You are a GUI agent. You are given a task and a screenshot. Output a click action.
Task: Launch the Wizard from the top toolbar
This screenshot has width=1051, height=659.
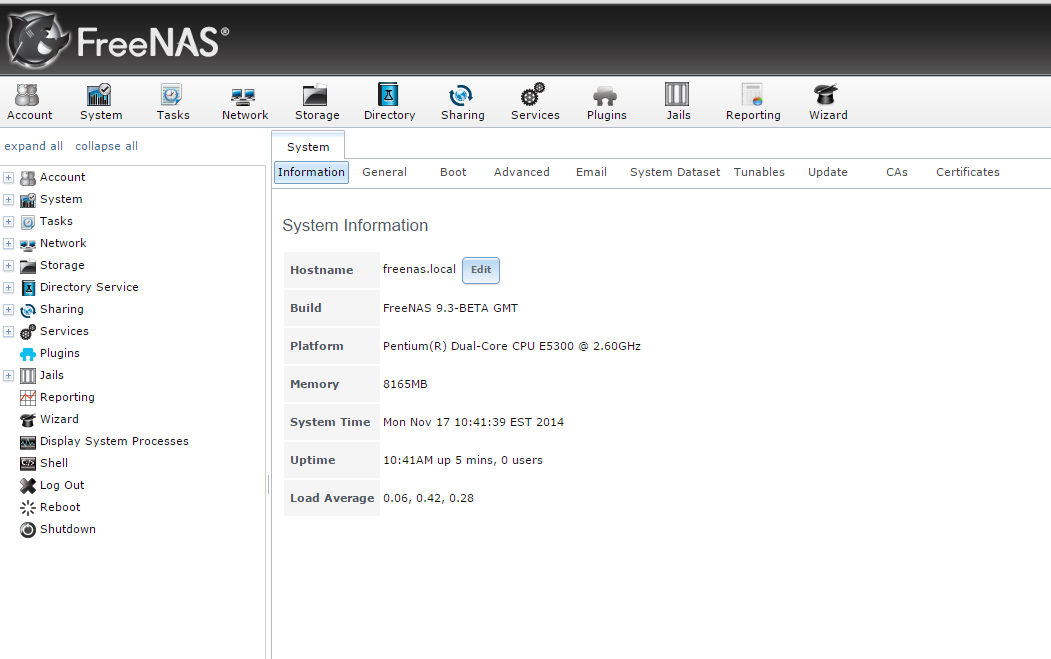pos(828,102)
